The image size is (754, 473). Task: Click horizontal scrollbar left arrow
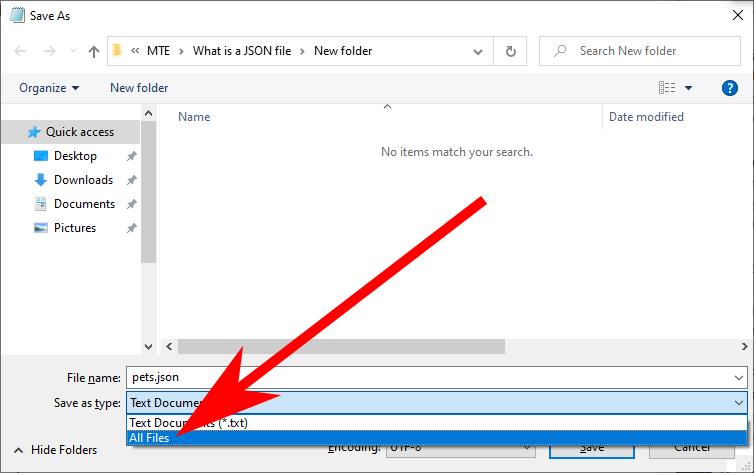tap(169, 346)
